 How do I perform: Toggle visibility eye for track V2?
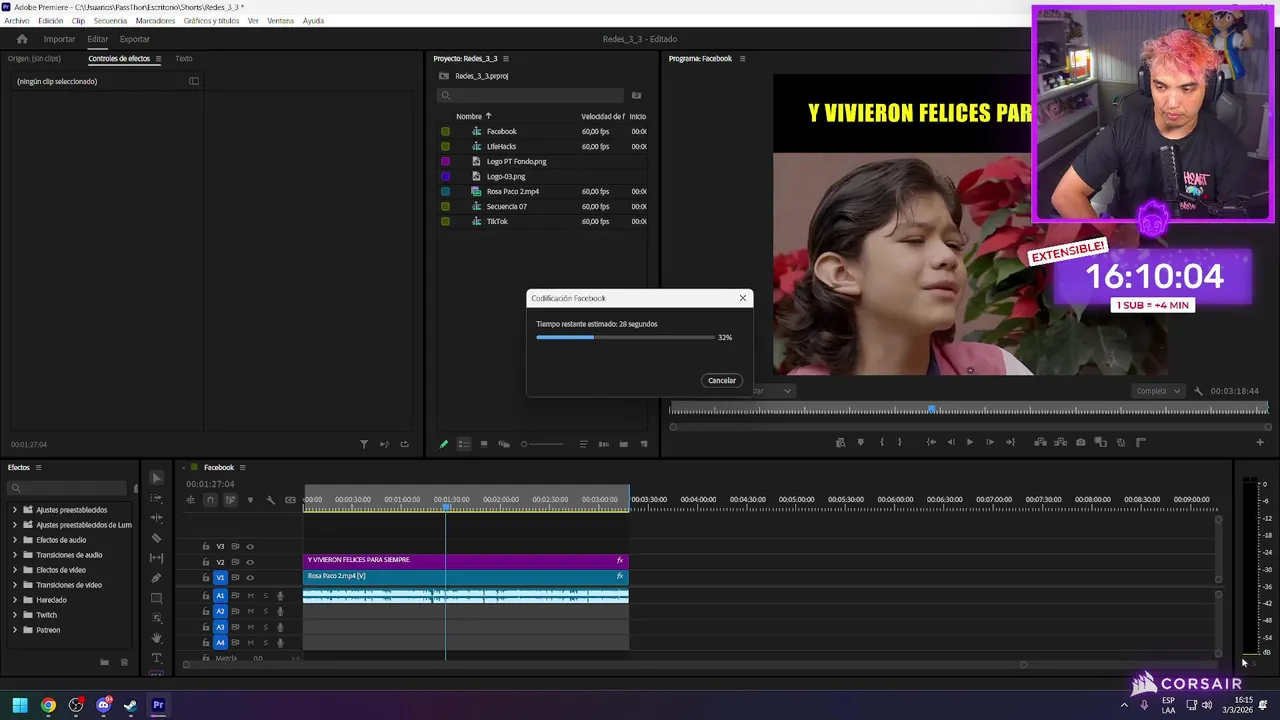[x=250, y=562]
